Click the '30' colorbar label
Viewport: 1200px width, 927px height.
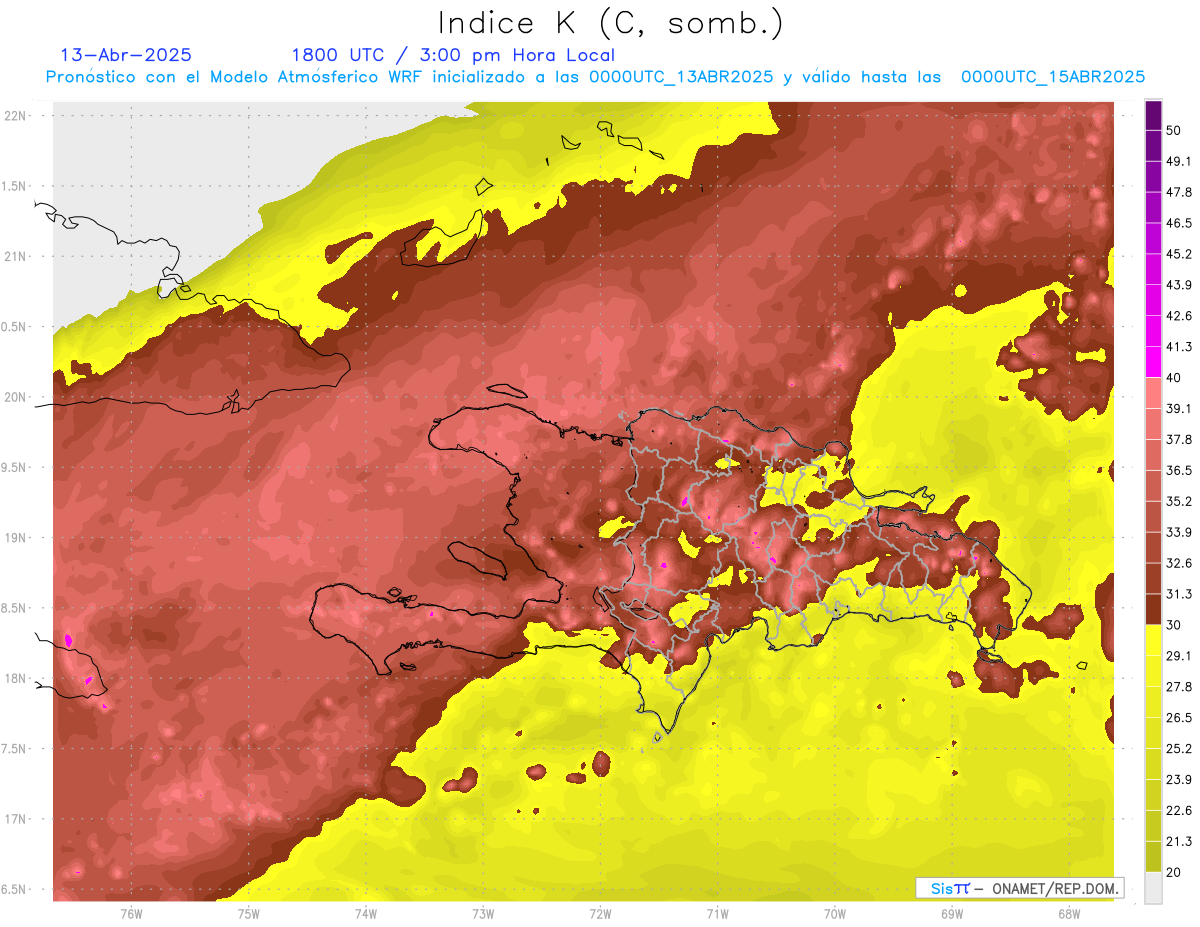pyautogui.click(x=1175, y=625)
